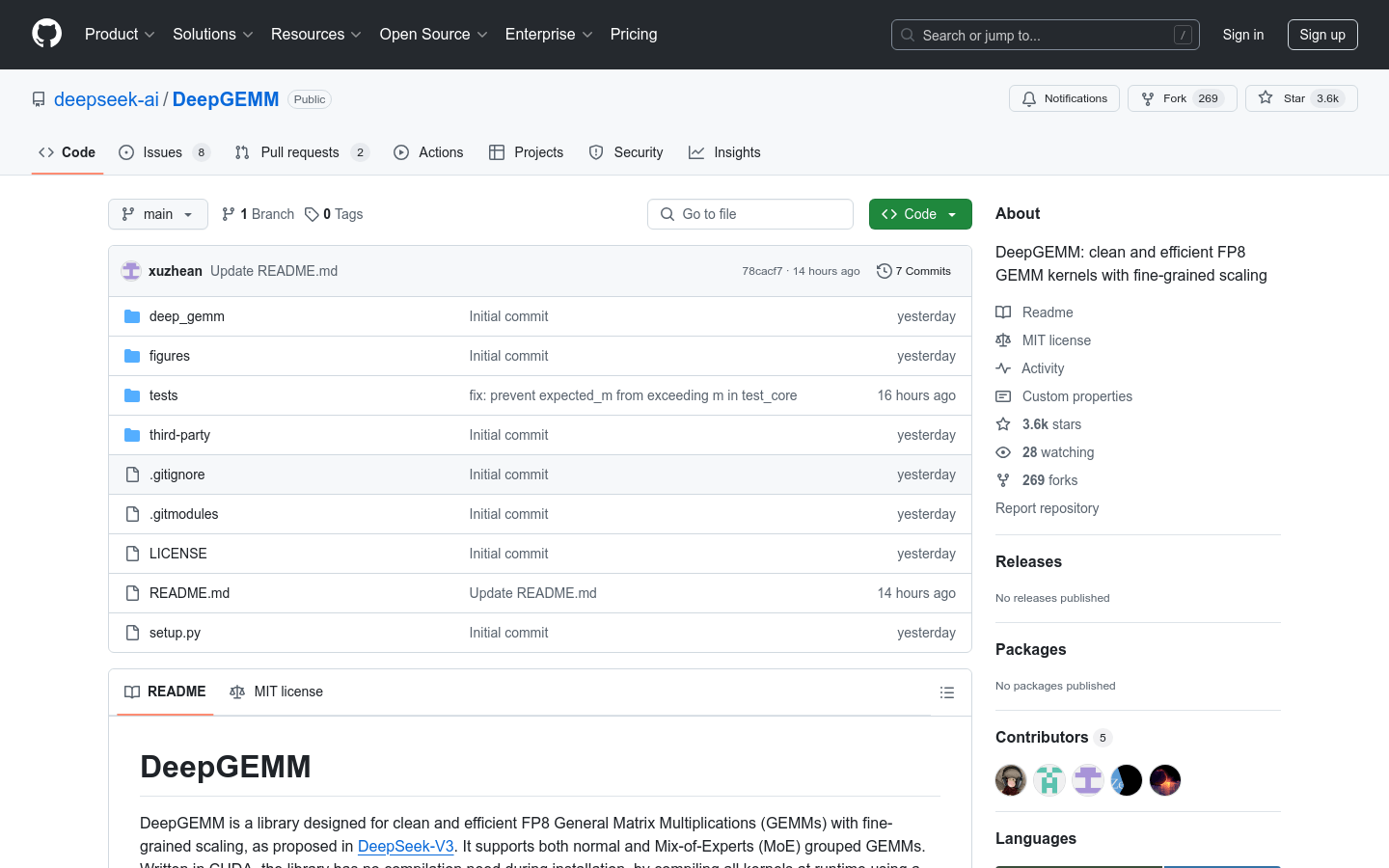Open the tests commit message about expected_m

(x=633, y=395)
